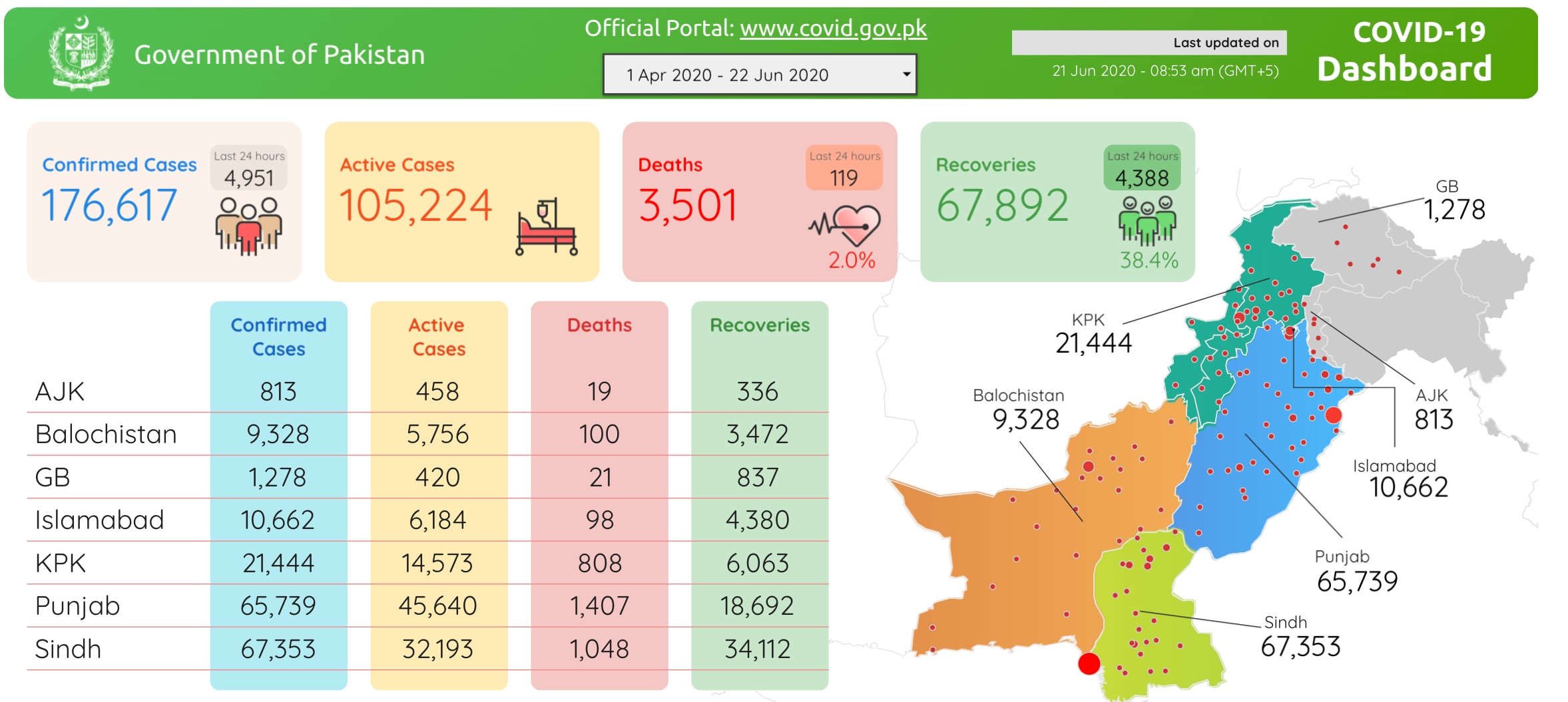Screen dimensions: 1568x702
Task: Click the heartbeat deaths icon
Action: tap(844, 226)
